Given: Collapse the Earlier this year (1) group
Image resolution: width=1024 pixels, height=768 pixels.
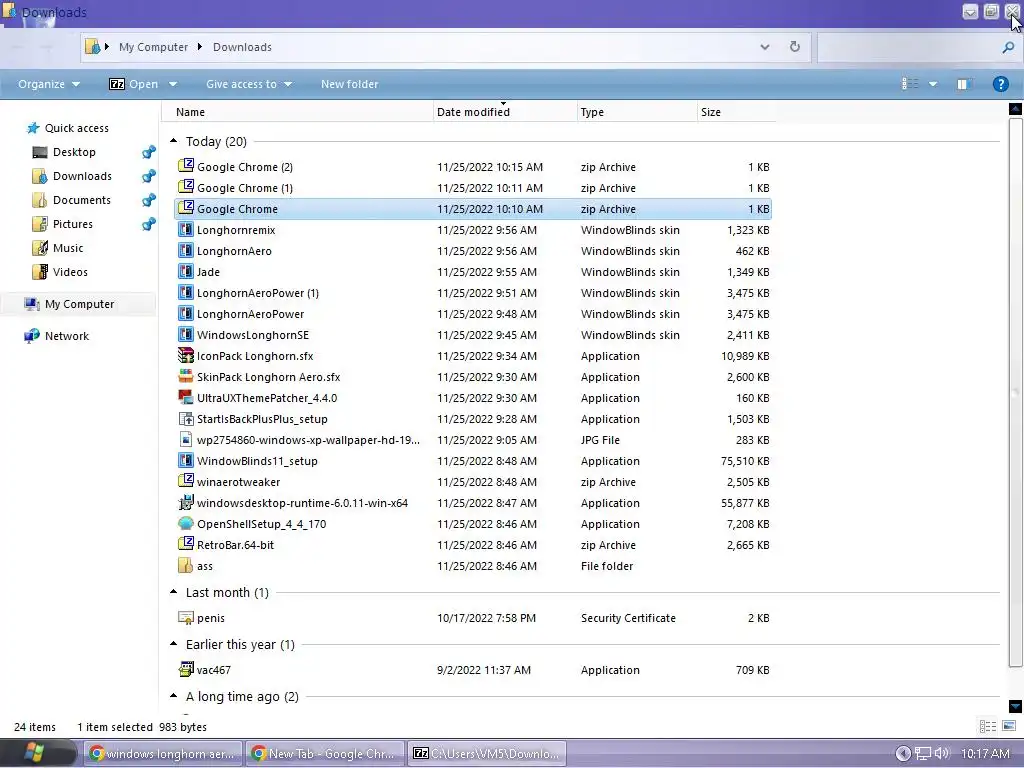Looking at the screenshot, I should coord(174,644).
